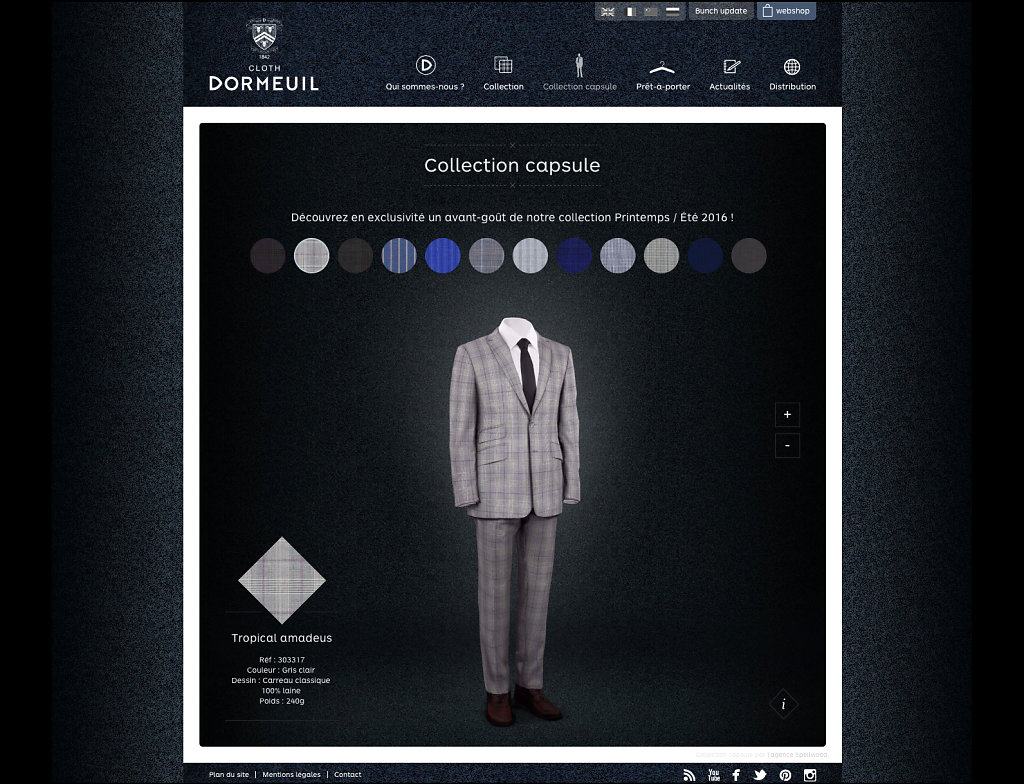Click the Réf : 303317 text

pyautogui.click(x=282, y=660)
